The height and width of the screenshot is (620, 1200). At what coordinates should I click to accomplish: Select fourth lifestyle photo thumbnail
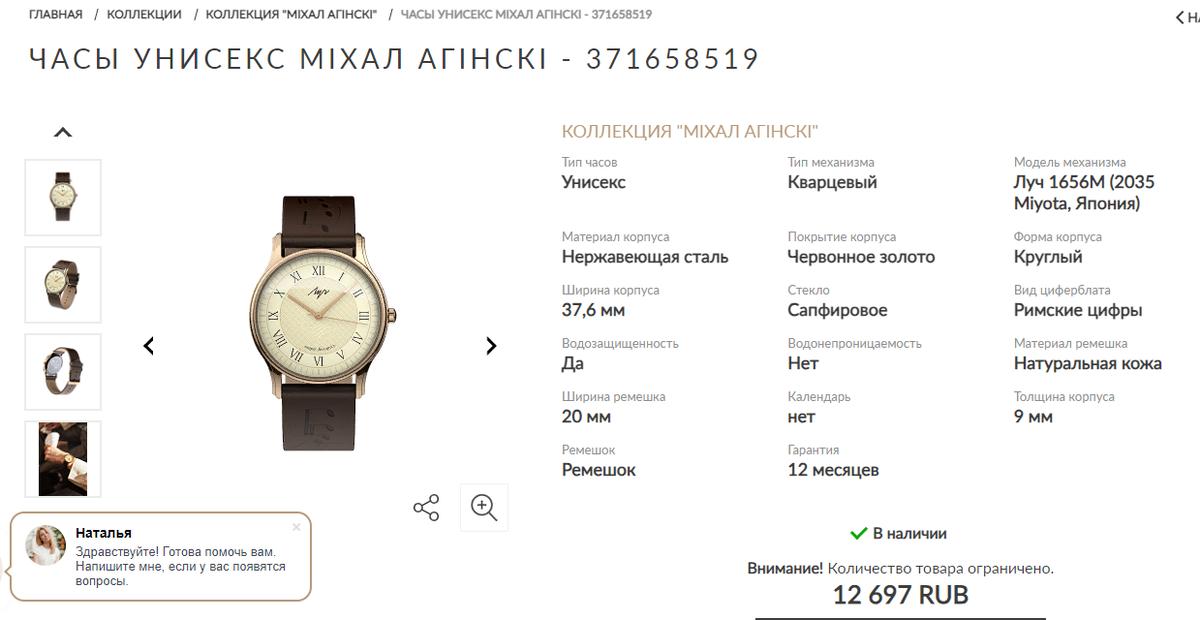(63, 458)
